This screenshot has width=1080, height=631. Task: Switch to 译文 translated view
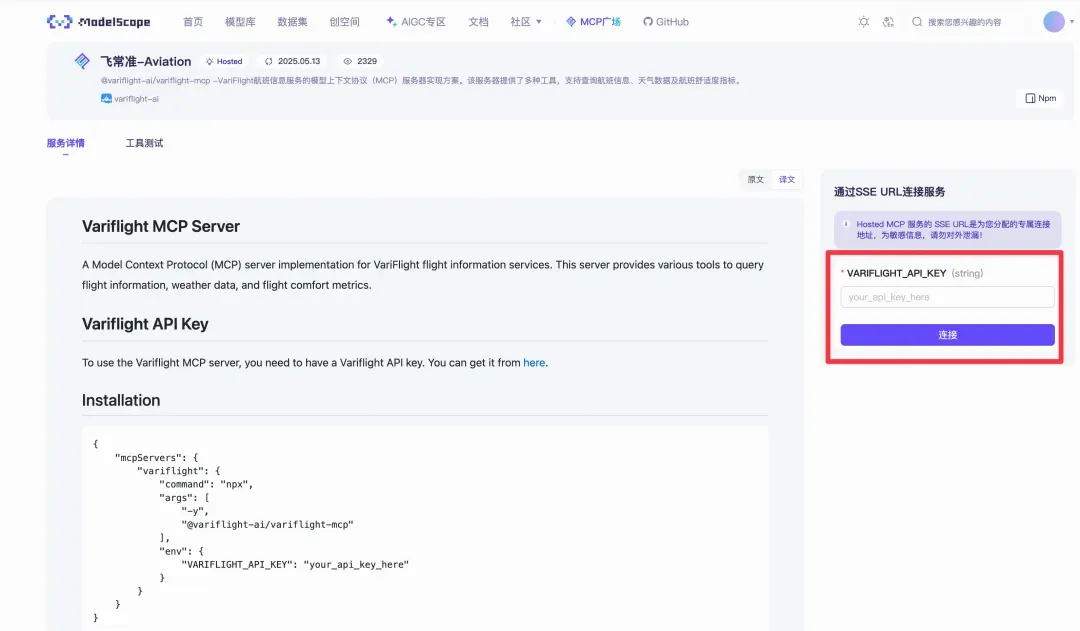[x=786, y=180]
